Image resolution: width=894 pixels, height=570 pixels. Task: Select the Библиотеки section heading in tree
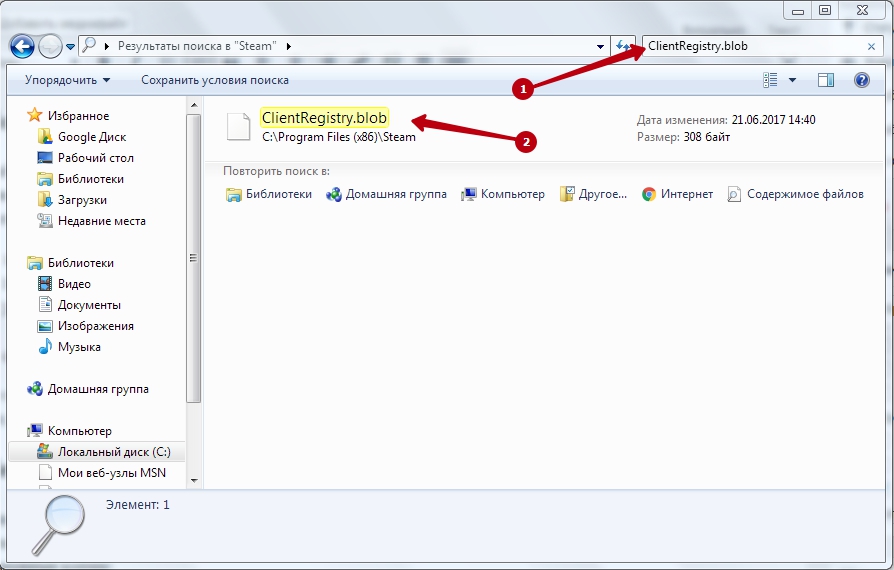80,263
